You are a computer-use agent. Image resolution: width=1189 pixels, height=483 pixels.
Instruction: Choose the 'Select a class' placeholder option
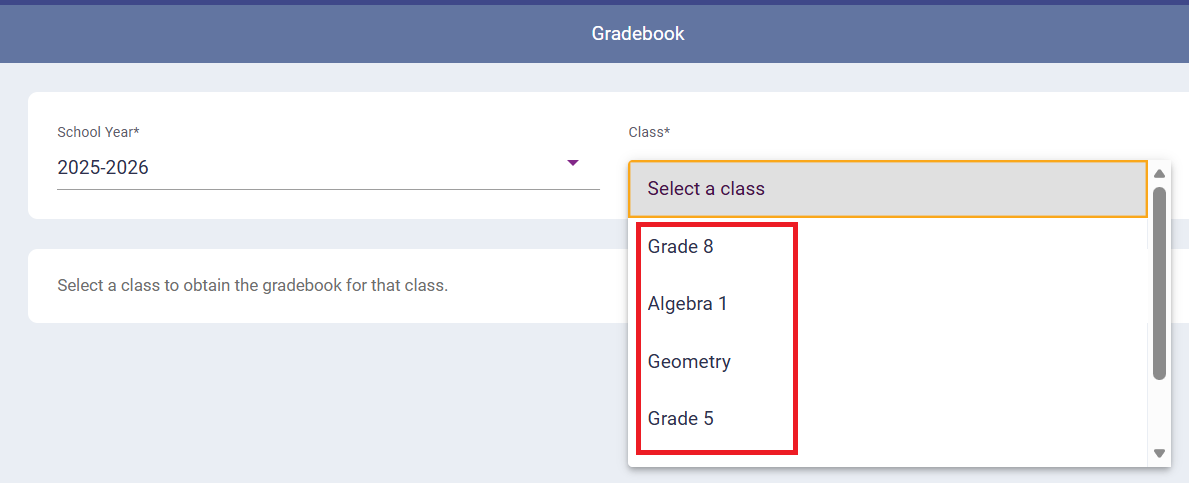(x=705, y=189)
